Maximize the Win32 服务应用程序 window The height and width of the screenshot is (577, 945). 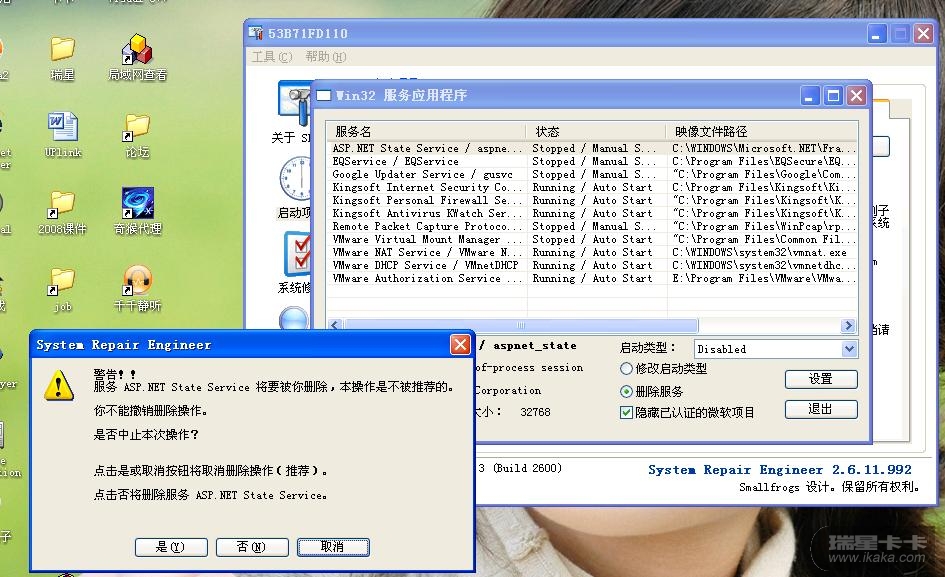[x=834, y=95]
